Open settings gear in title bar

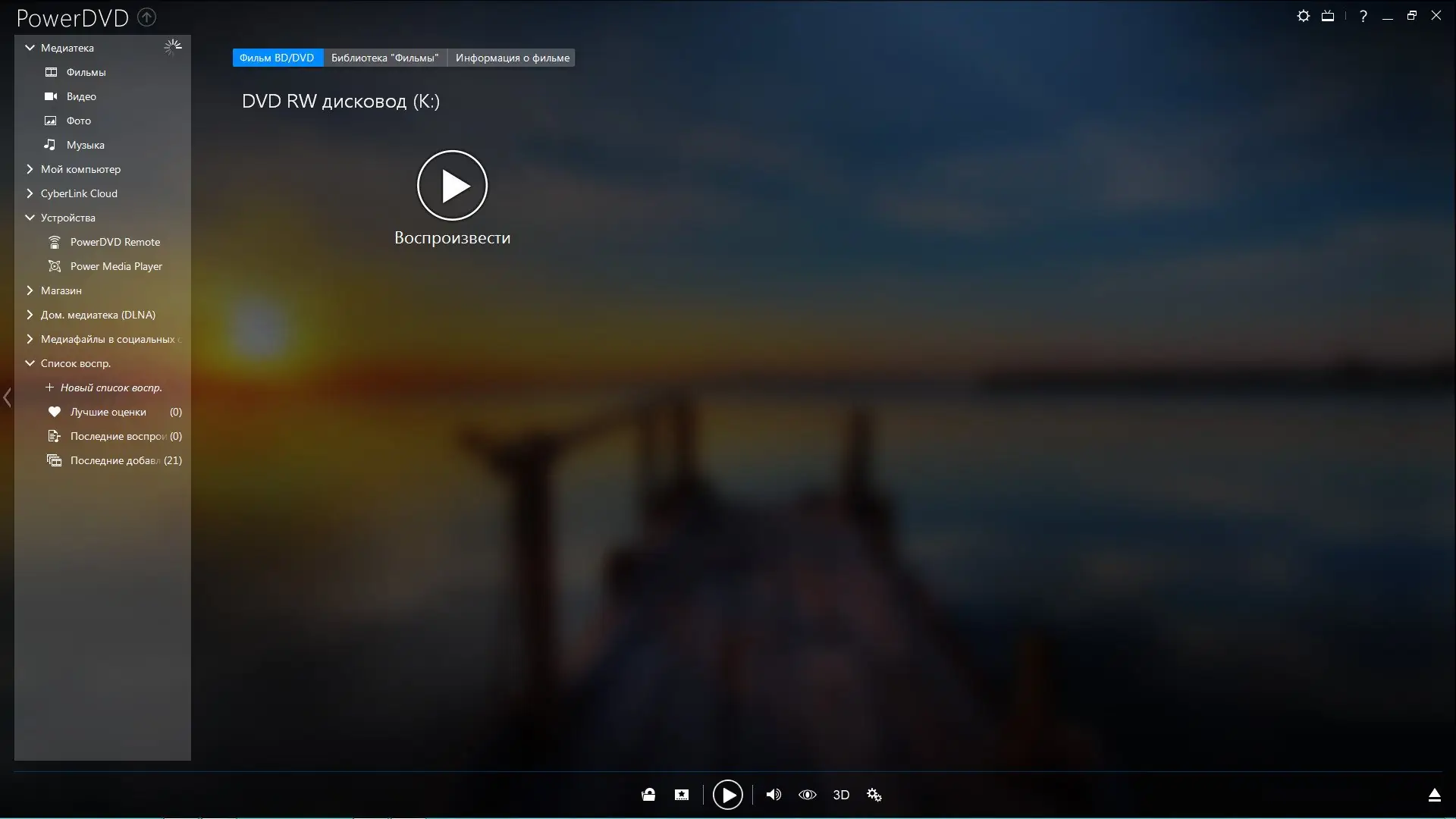1303,16
